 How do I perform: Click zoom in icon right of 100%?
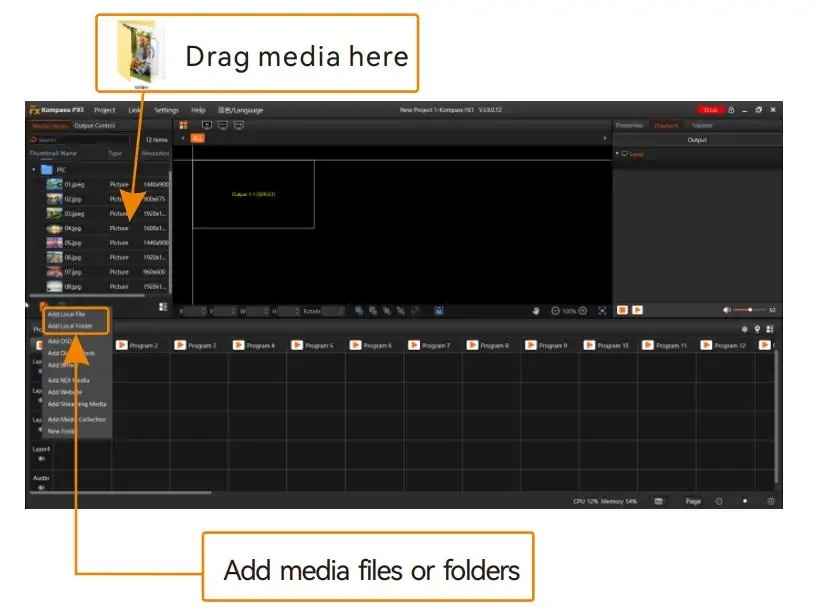pyautogui.click(x=583, y=311)
